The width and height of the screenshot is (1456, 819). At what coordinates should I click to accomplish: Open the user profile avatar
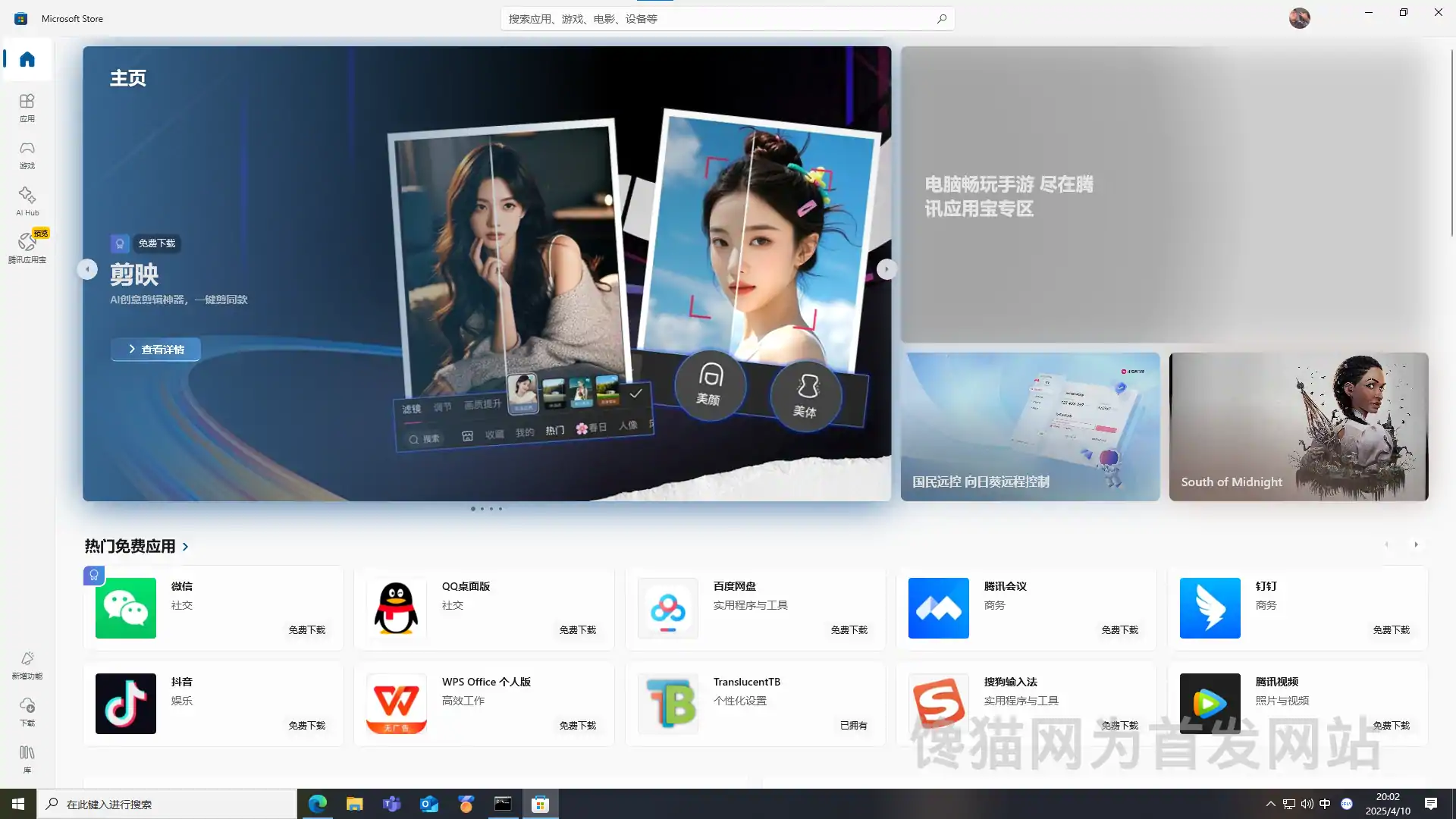point(1299,18)
